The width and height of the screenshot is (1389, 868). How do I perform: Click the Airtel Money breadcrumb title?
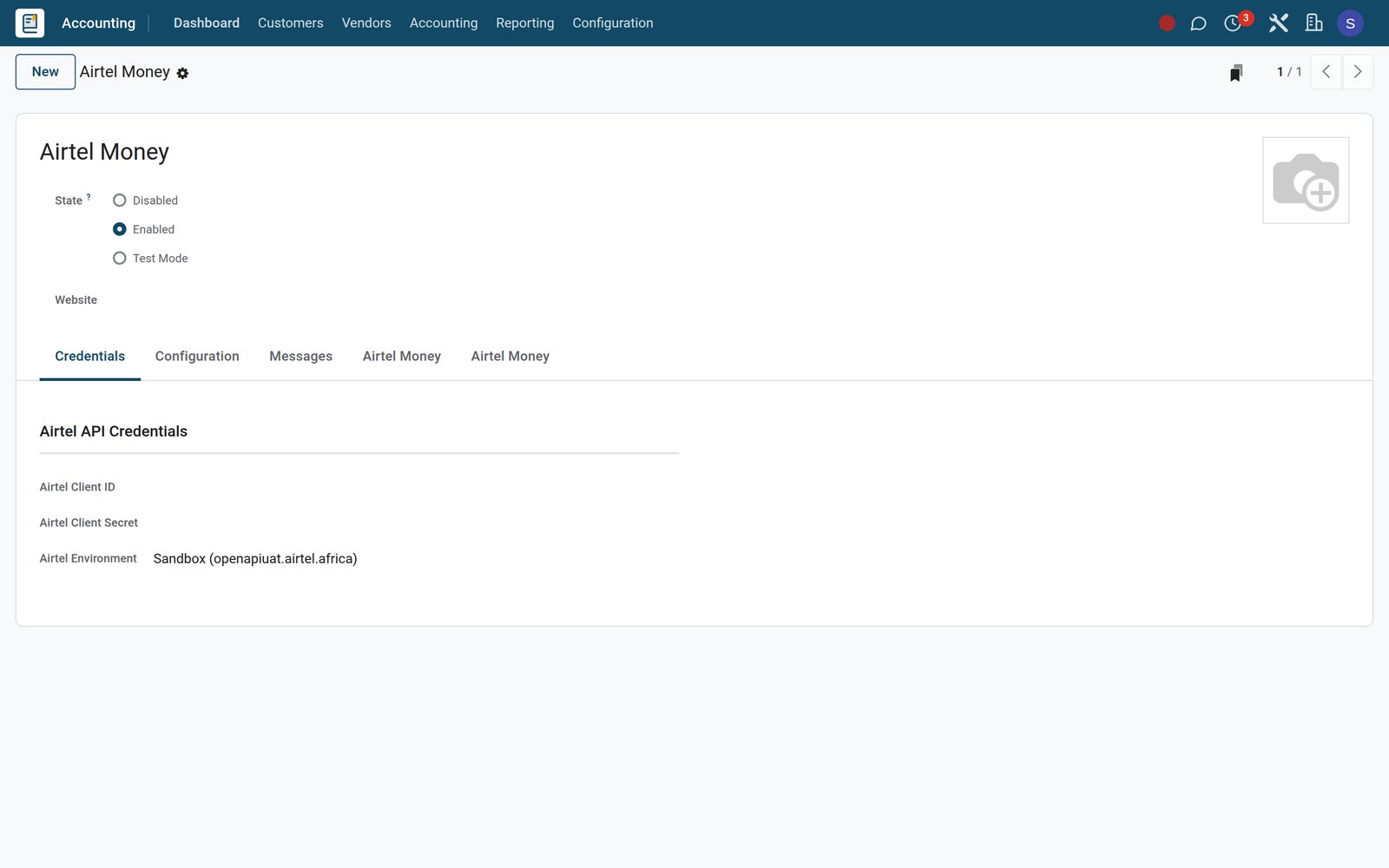[x=125, y=72]
